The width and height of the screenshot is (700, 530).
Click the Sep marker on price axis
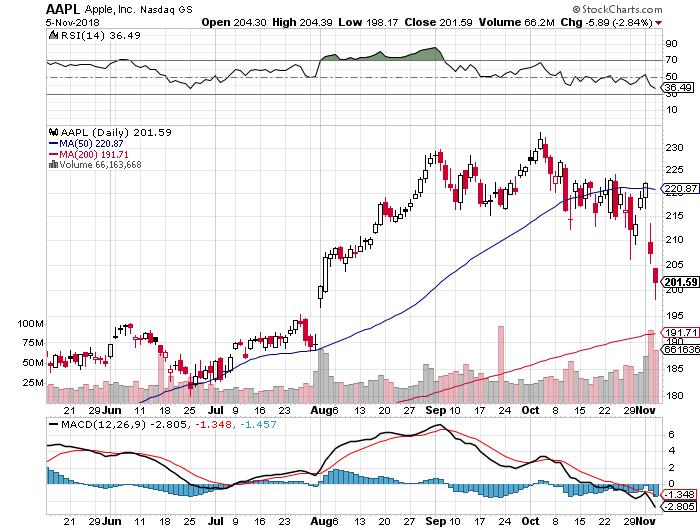tap(436, 410)
